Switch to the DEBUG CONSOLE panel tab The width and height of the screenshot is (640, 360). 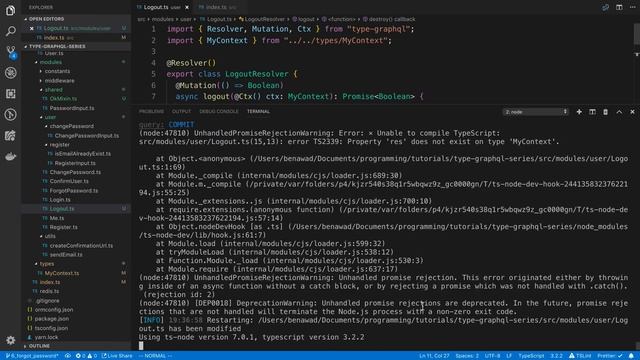219,111
